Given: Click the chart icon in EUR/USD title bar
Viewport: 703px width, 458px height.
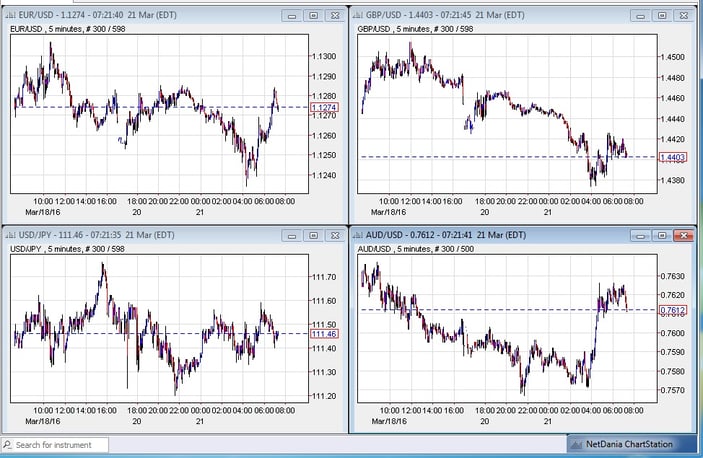Looking at the screenshot, I should [10, 15].
